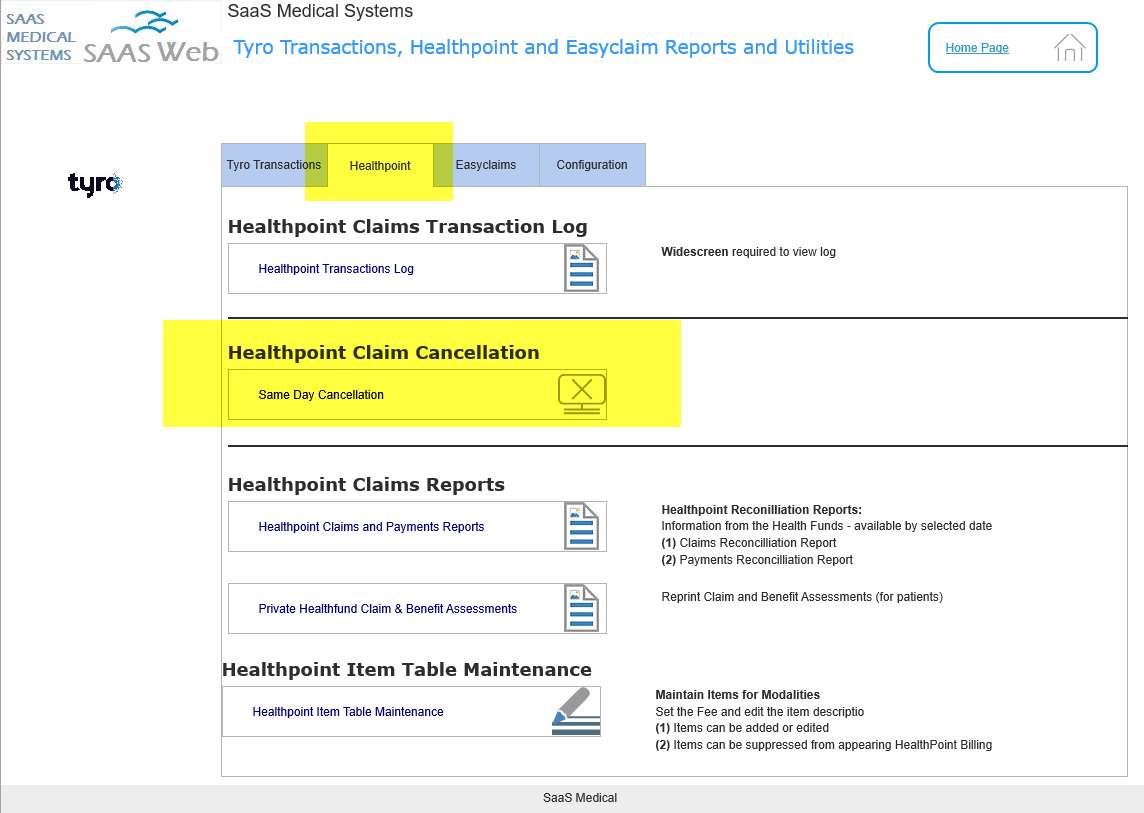Image resolution: width=1144 pixels, height=813 pixels.
Task: Click the house icon beside Home Page
Action: coord(1069,47)
